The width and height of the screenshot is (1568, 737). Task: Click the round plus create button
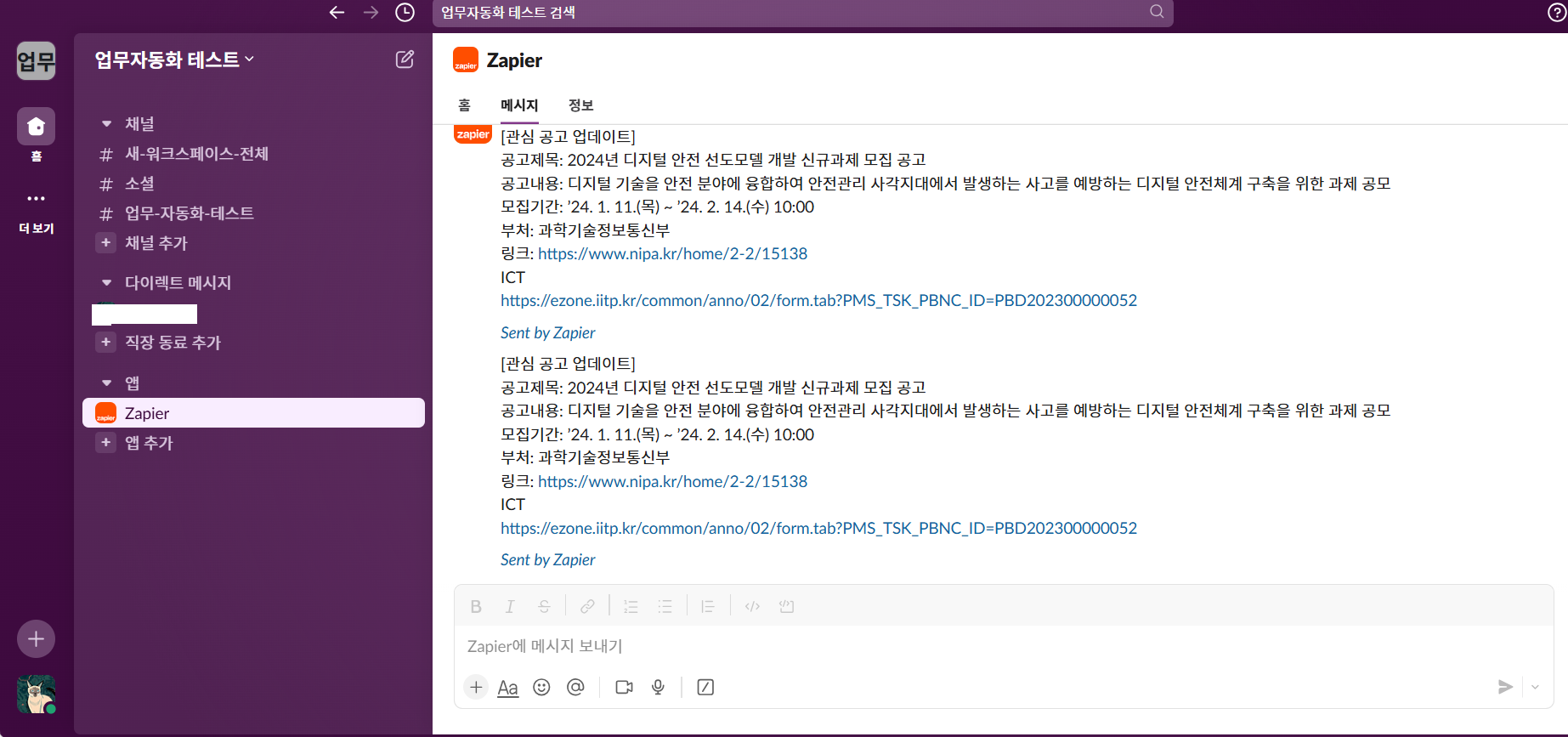(36, 638)
